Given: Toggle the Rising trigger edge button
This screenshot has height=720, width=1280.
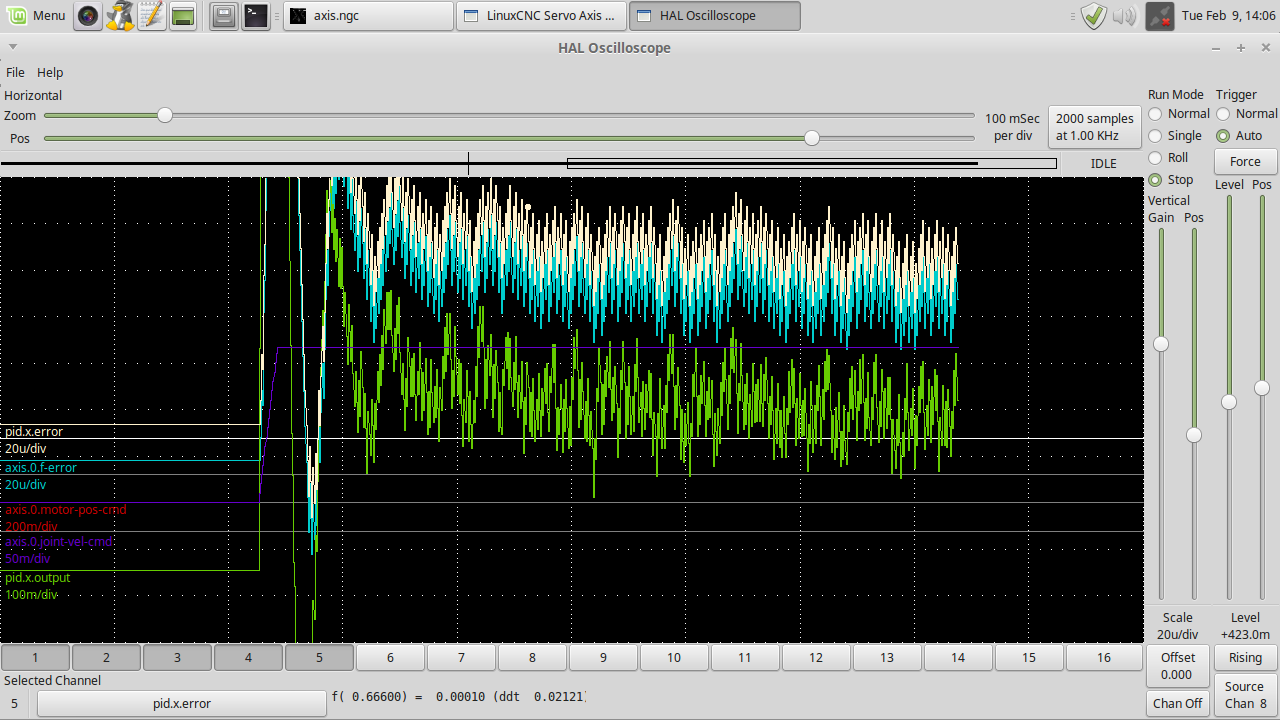Looking at the screenshot, I should [x=1245, y=657].
